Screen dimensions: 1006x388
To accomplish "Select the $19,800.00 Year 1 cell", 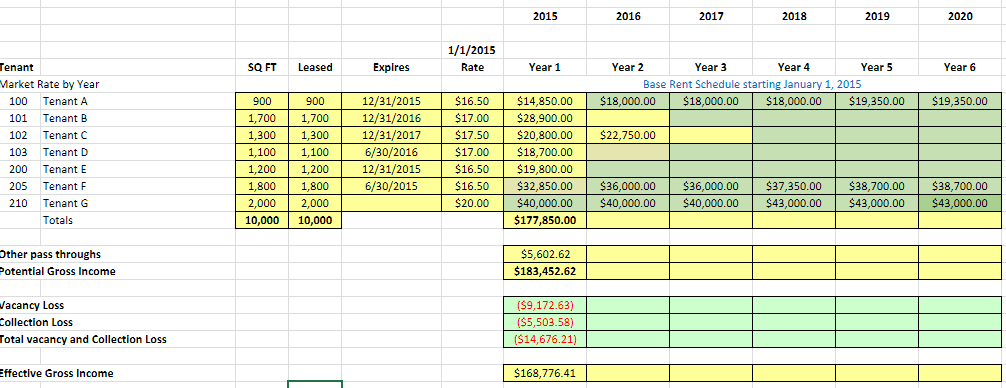I will point(545,169).
